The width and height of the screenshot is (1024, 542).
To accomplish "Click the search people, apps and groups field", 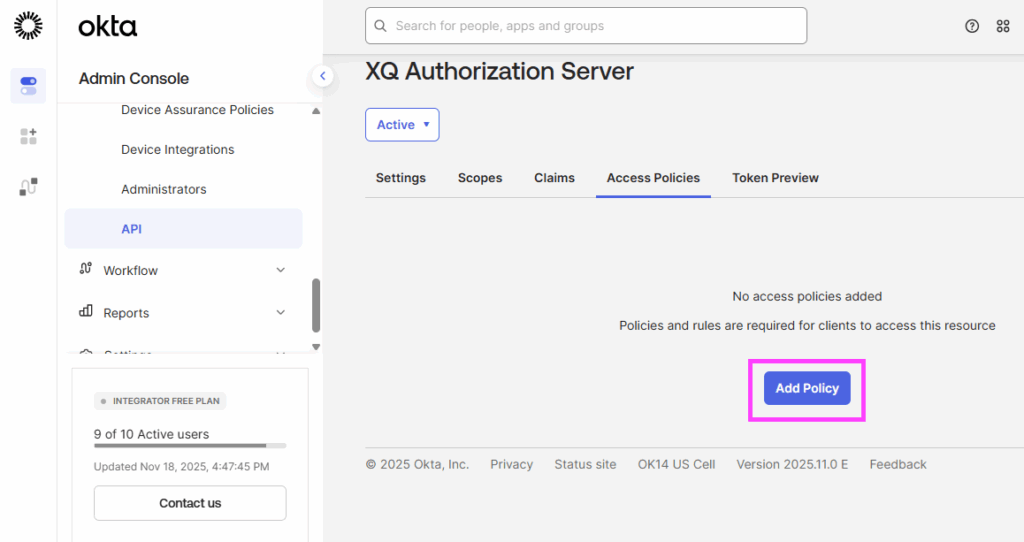I will tap(586, 26).
